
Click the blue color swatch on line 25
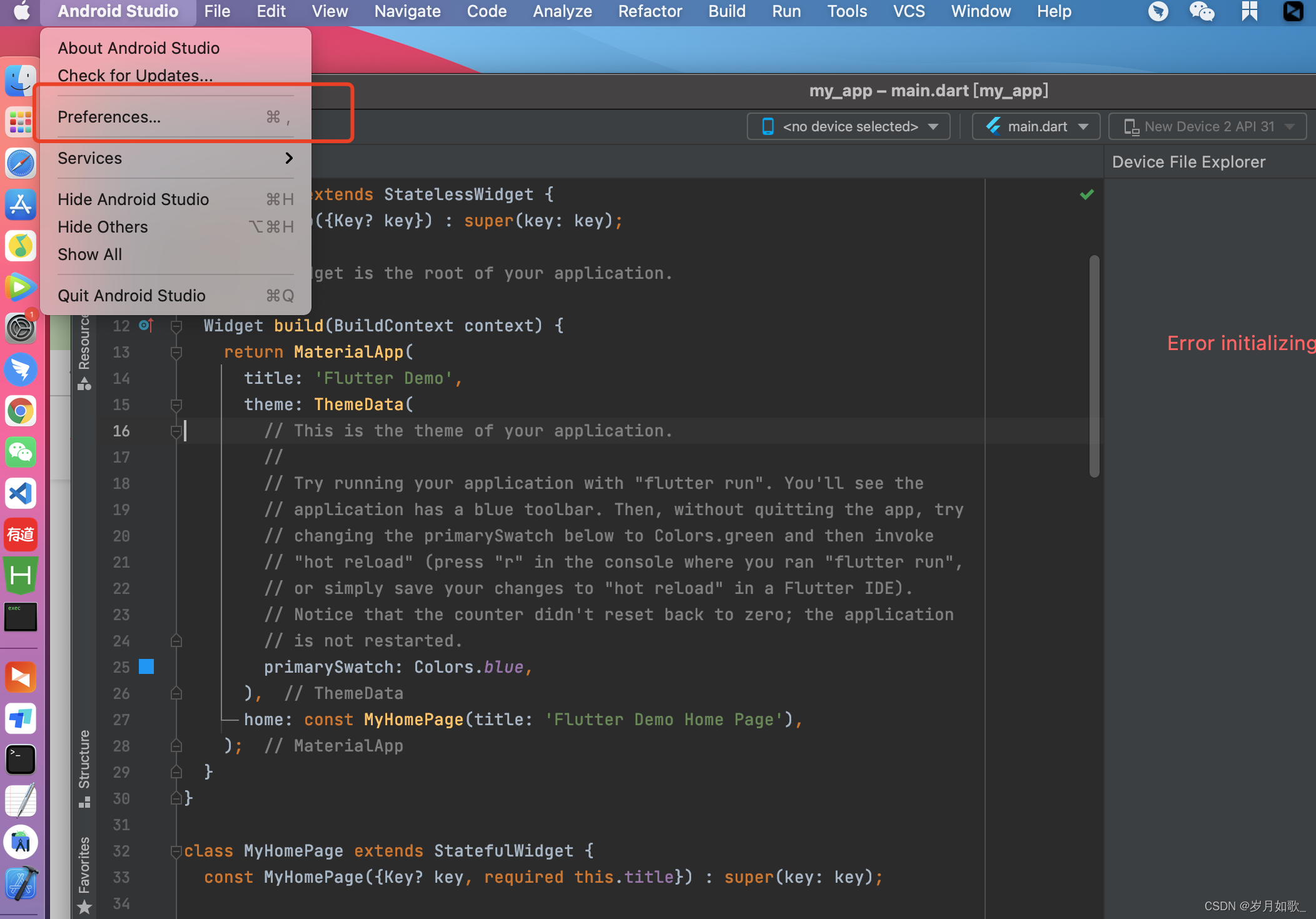pyautogui.click(x=146, y=666)
